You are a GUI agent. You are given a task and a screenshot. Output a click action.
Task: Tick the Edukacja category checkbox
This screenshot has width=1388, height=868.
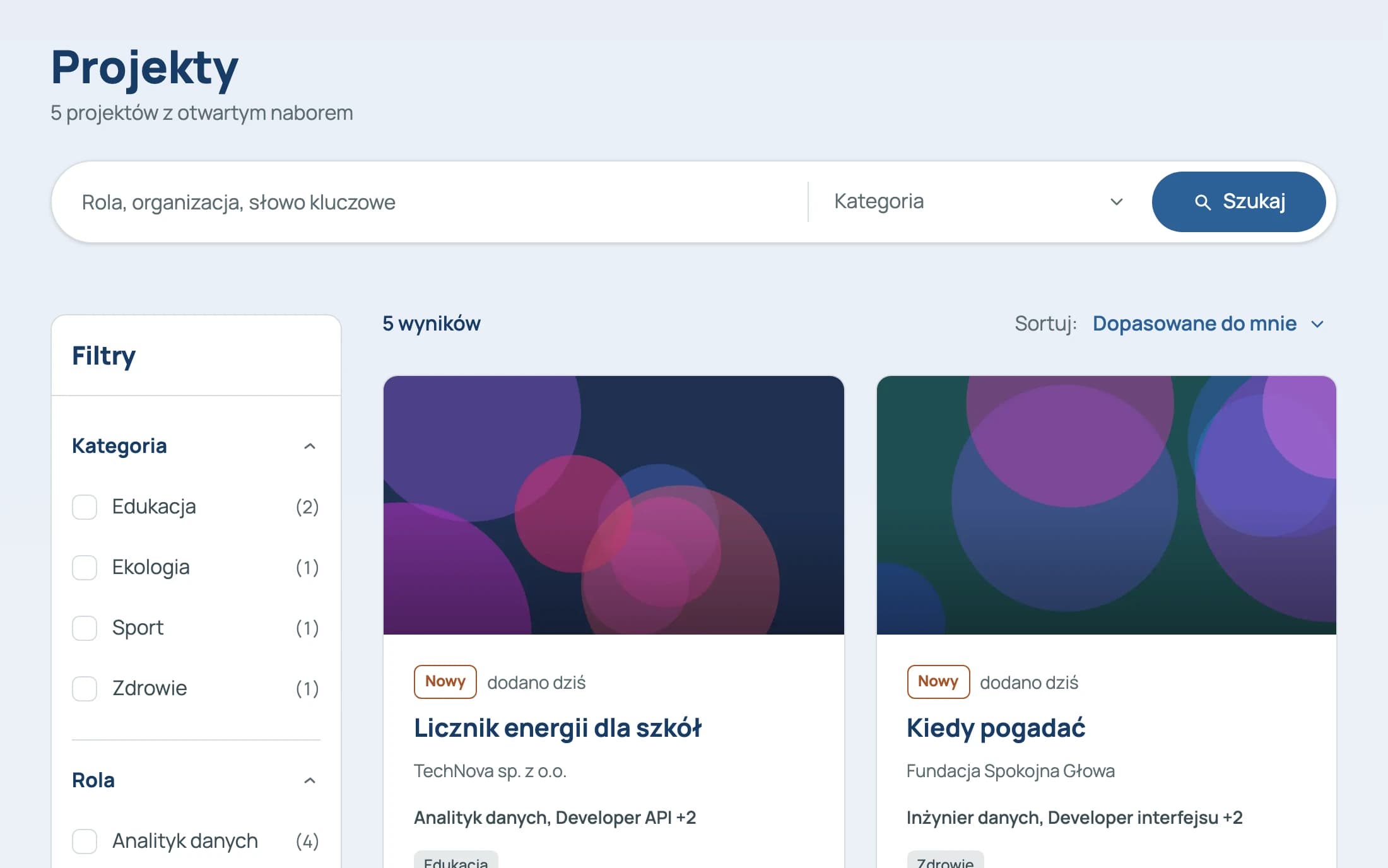tap(85, 507)
